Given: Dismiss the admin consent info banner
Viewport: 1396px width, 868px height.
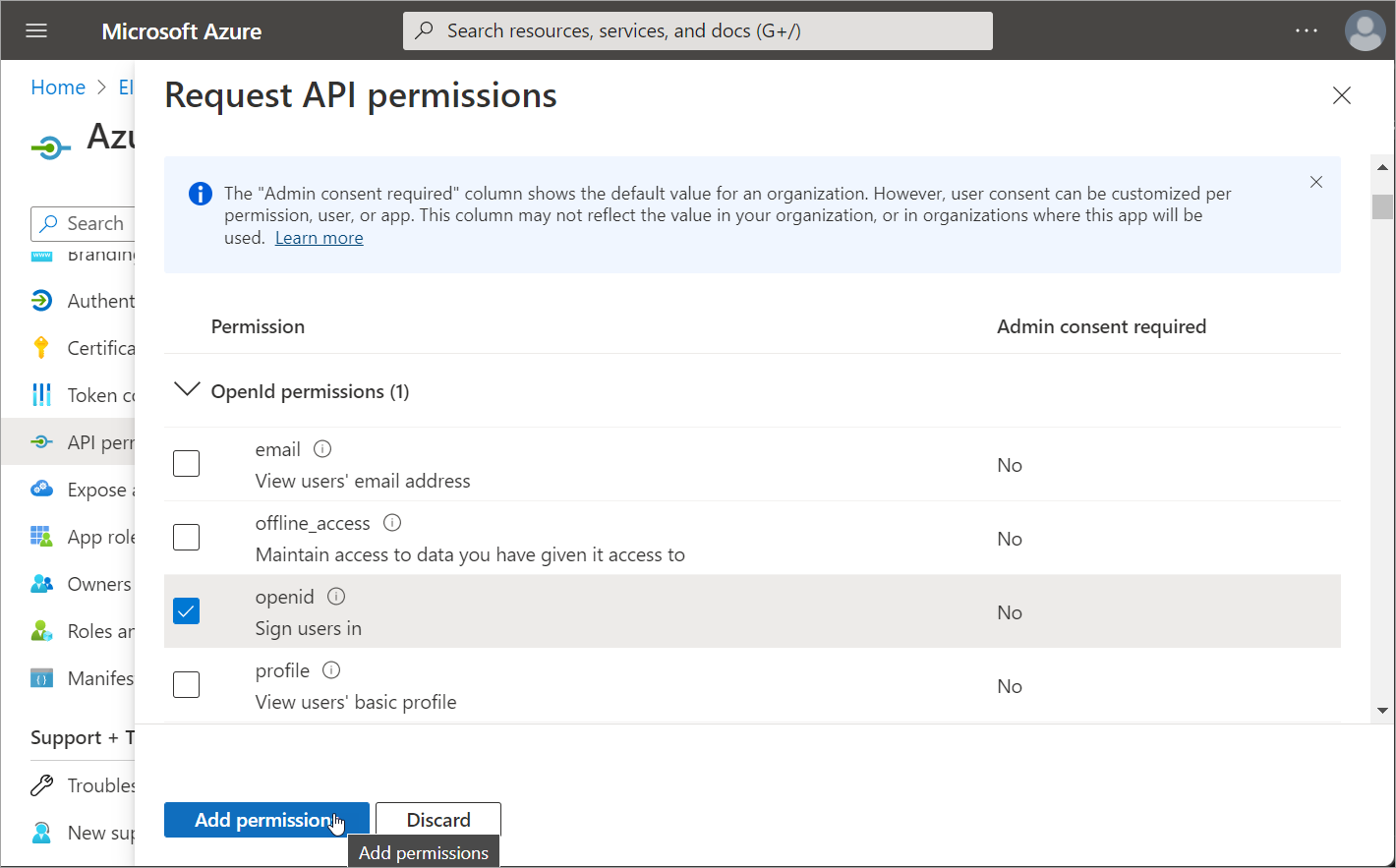Looking at the screenshot, I should pyautogui.click(x=1316, y=182).
